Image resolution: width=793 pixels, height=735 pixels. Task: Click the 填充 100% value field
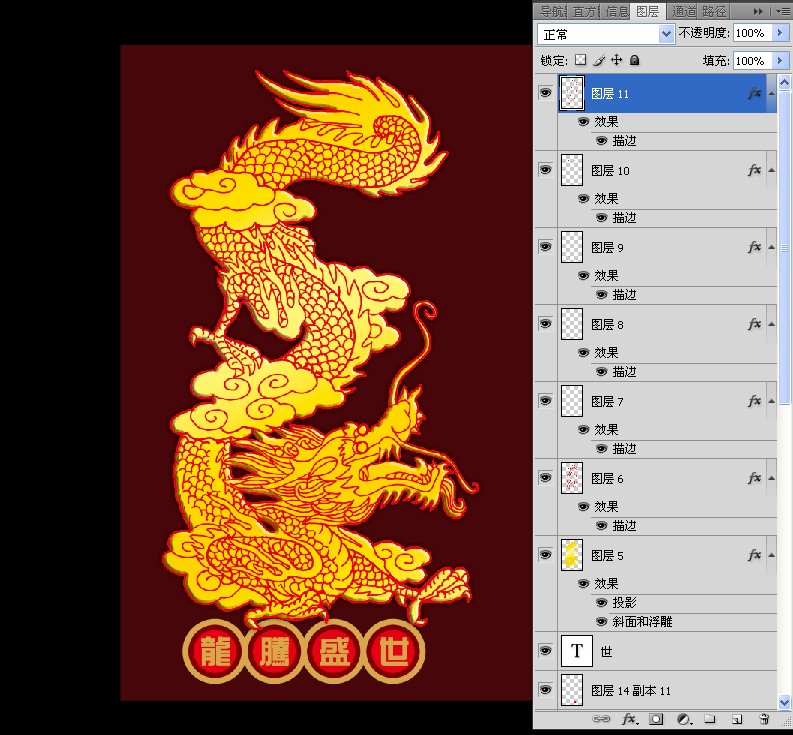tap(753, 61)
